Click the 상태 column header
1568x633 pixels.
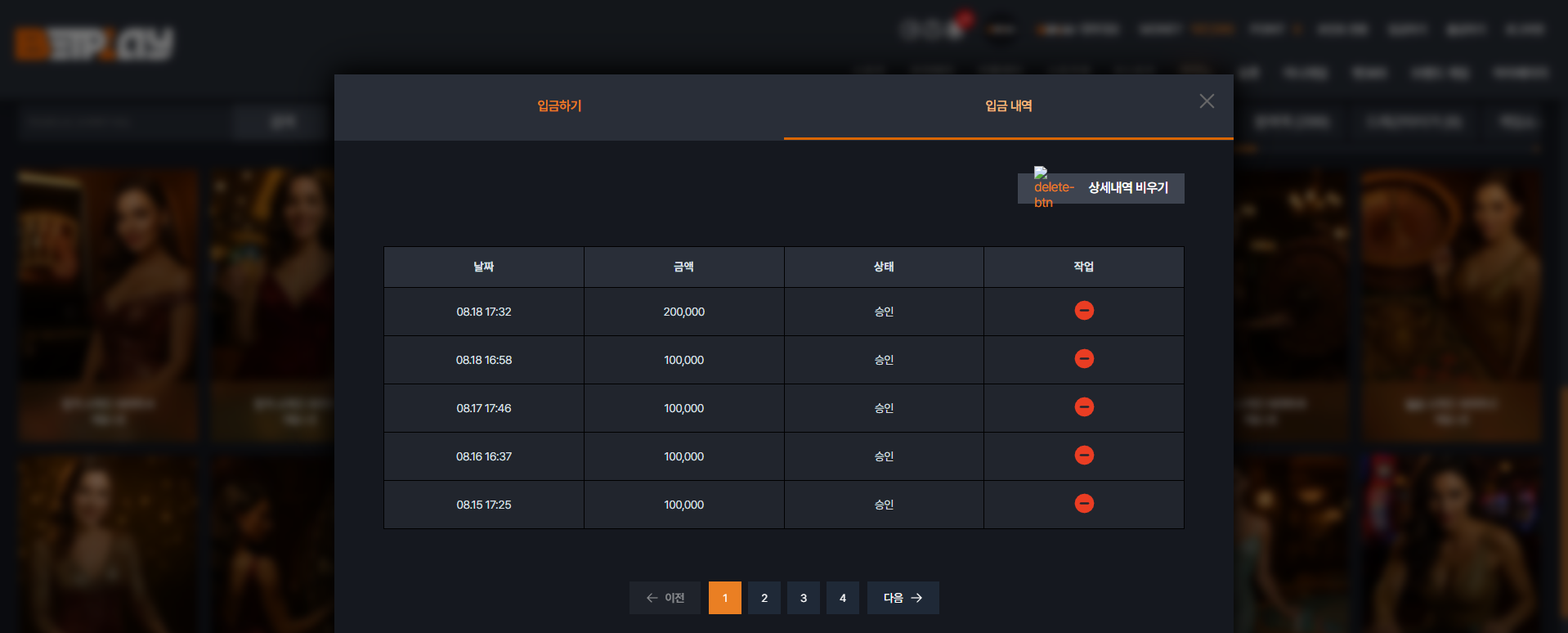[884, 267]
